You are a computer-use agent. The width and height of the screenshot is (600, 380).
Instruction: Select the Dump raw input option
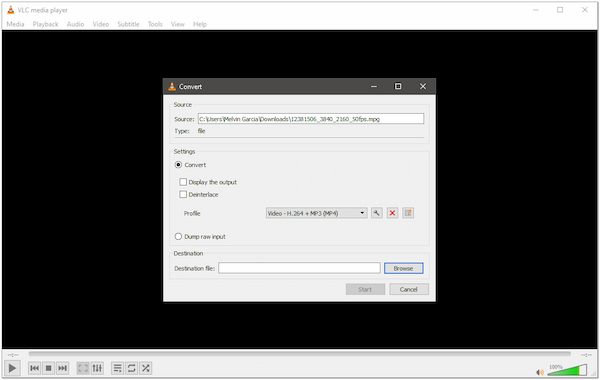[178, 236]
